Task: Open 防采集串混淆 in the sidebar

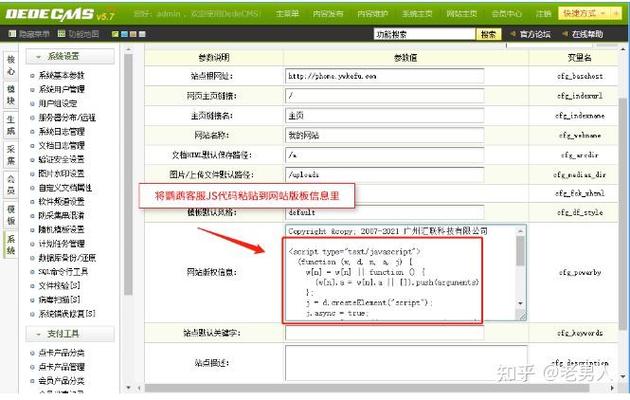Action: [x=61, y=216]
